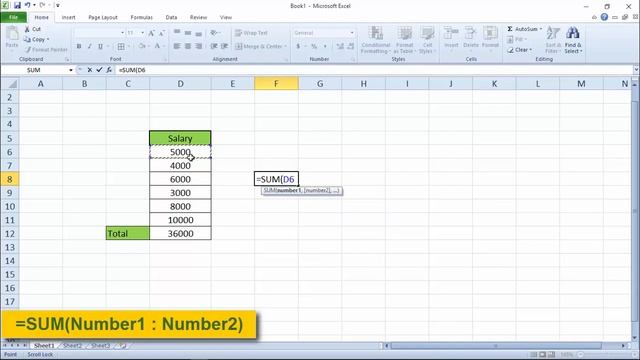Viewport: 640px width, 360px height.
Task: Click the Insert Function fx button
Action: (x=109, y=70)
